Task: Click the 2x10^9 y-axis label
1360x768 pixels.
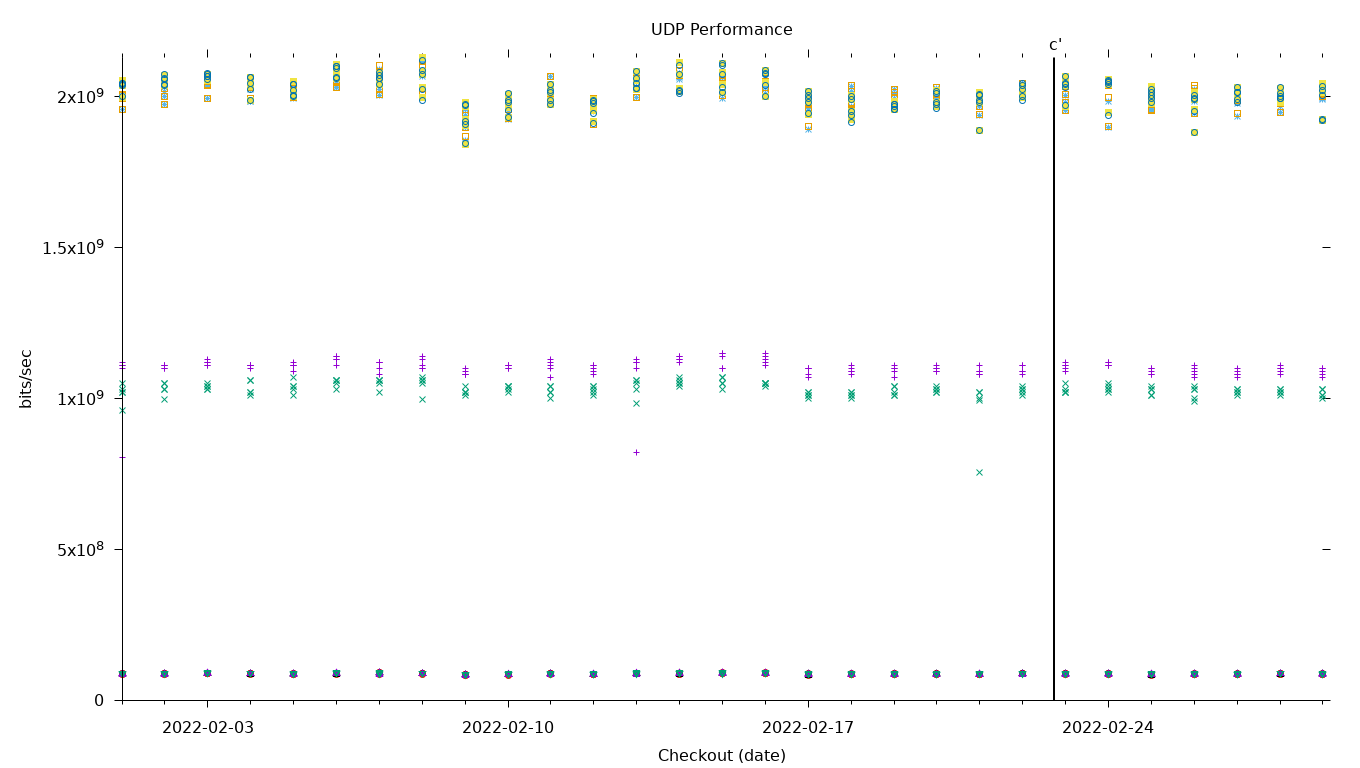Action: tap(80, 96)
